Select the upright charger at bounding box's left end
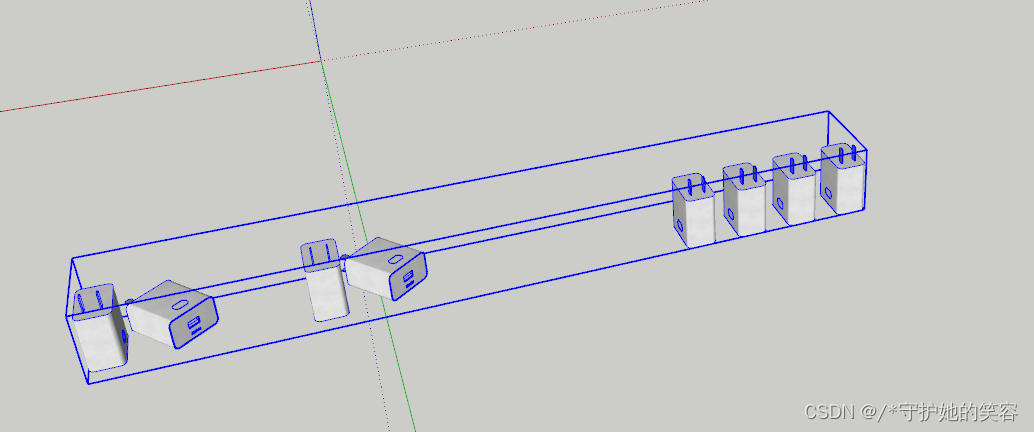The width and height of the screenshot is (1034, 432). 100,327
